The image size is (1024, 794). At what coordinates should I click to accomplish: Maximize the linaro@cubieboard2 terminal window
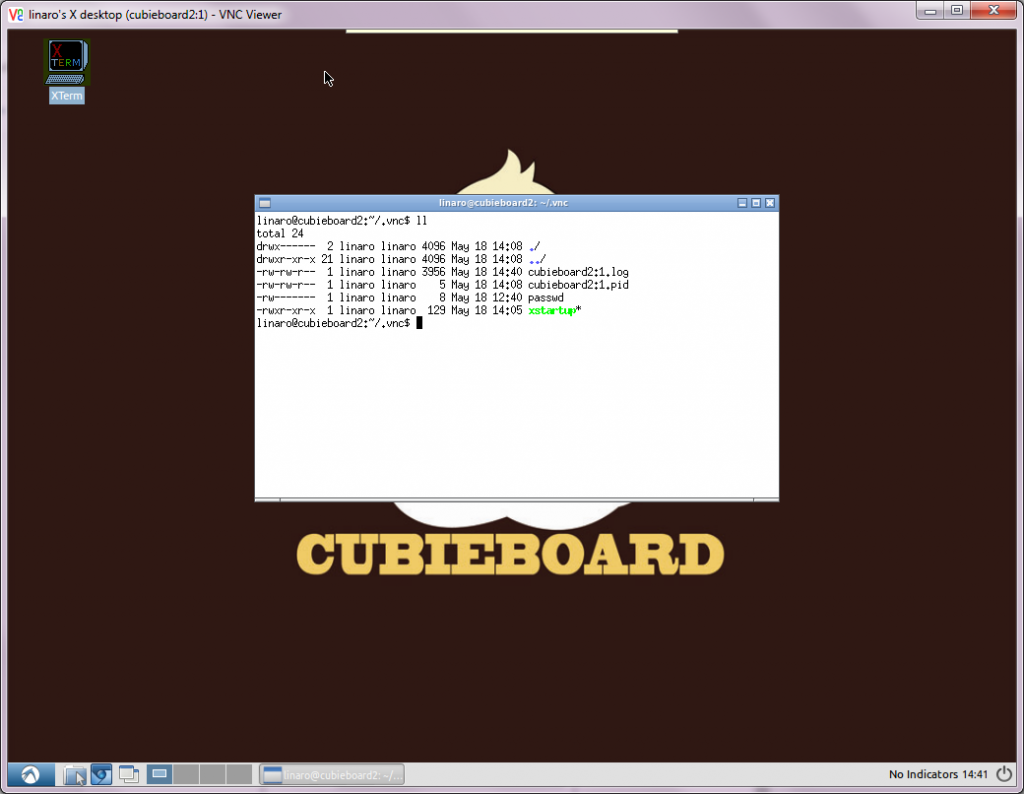[x=756, y=203]
